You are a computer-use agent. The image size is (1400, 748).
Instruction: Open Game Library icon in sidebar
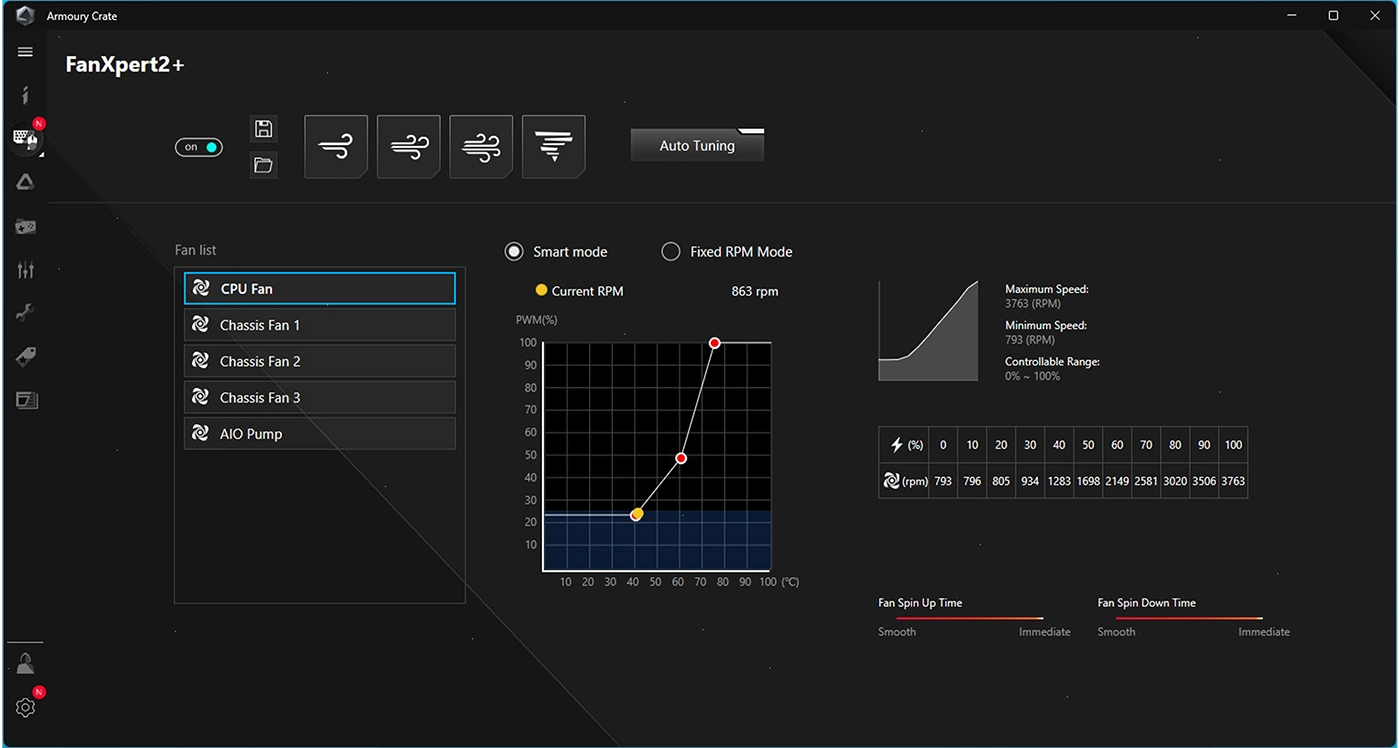pos(25,227)
